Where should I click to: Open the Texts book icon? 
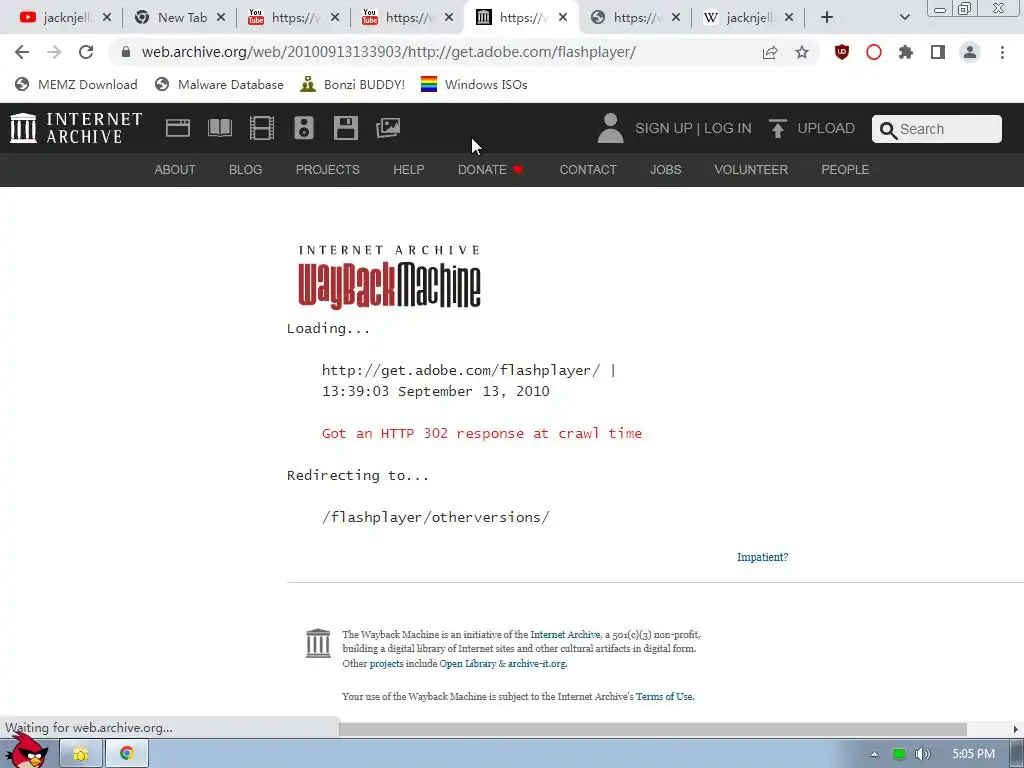(219, 128)
